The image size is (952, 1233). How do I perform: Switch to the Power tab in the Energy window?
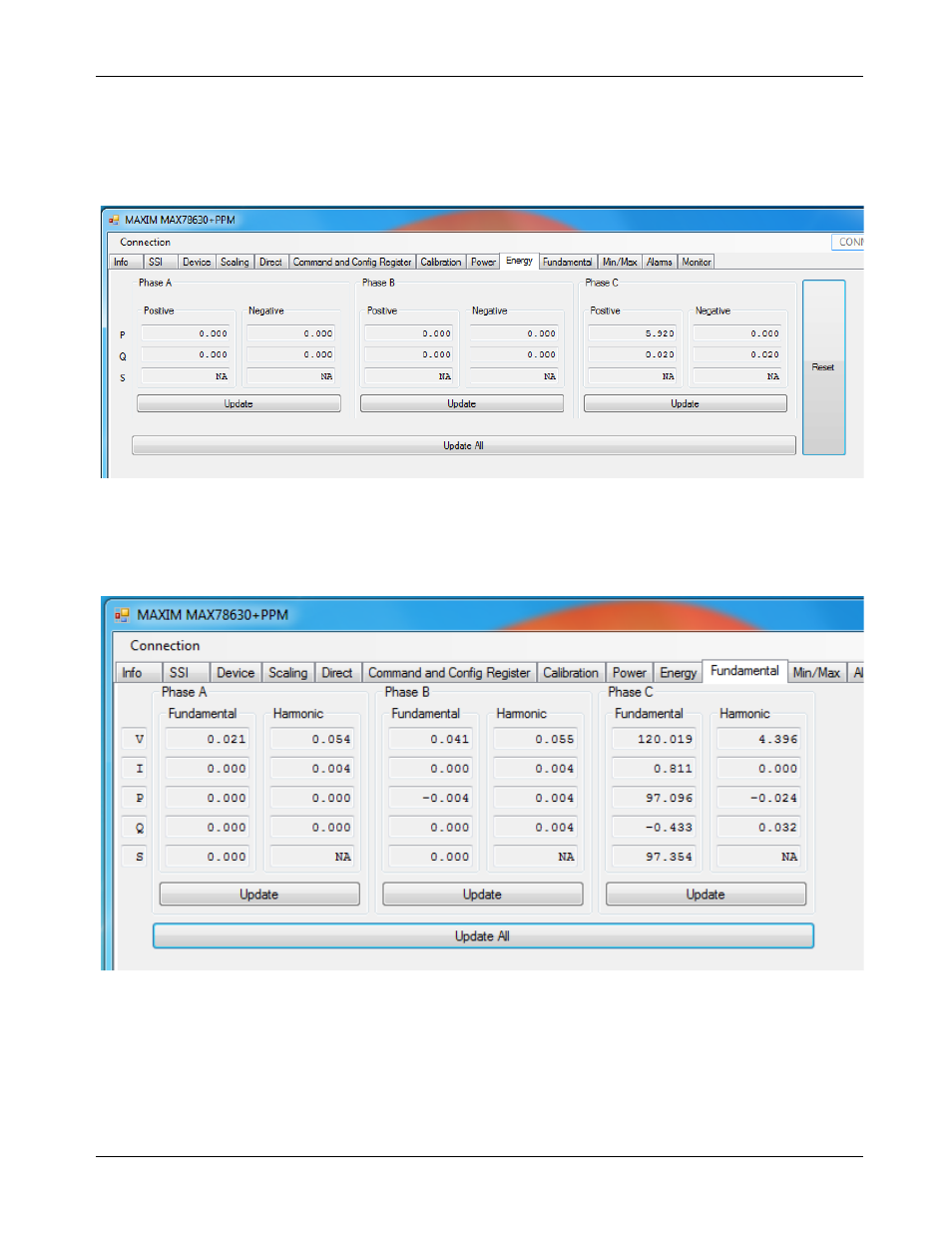tap(484, 263)
